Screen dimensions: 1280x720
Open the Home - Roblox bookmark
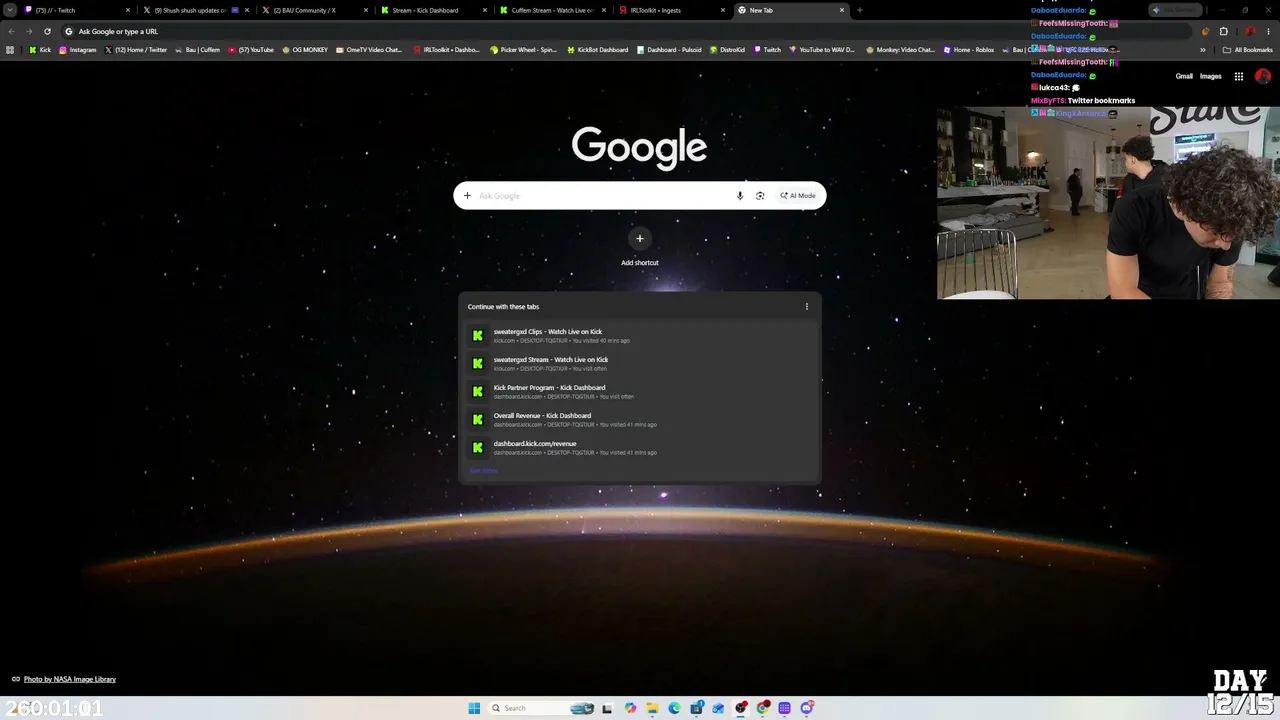click(x=968, y=50)
